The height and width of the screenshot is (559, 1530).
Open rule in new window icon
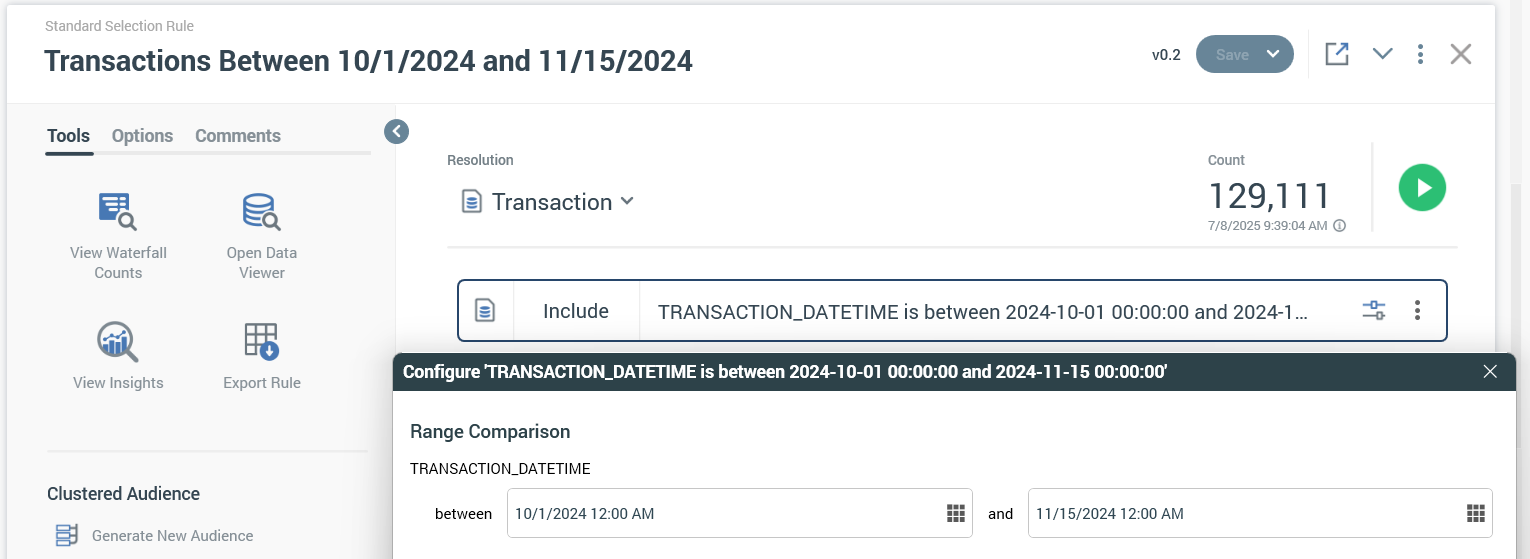click(1337, 54)
